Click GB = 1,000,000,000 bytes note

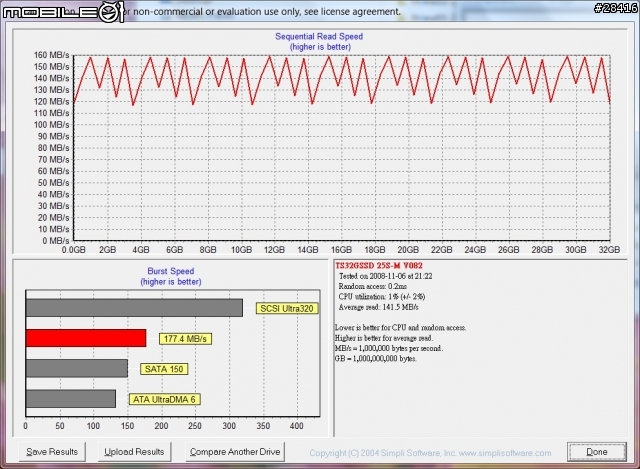pos(376,359)
